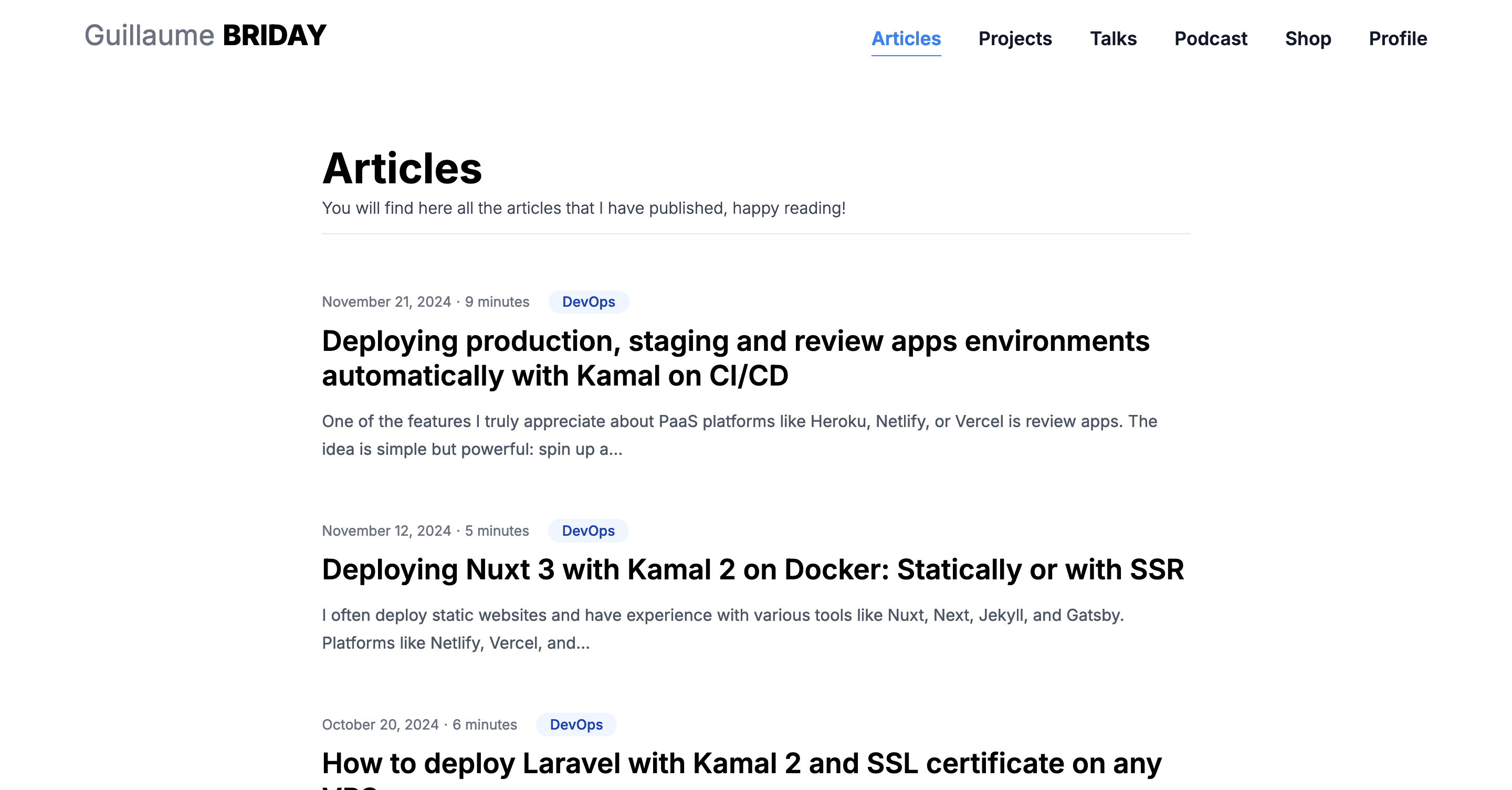
Task: Click the Articles page heading
Action: [x=402, y=169]
